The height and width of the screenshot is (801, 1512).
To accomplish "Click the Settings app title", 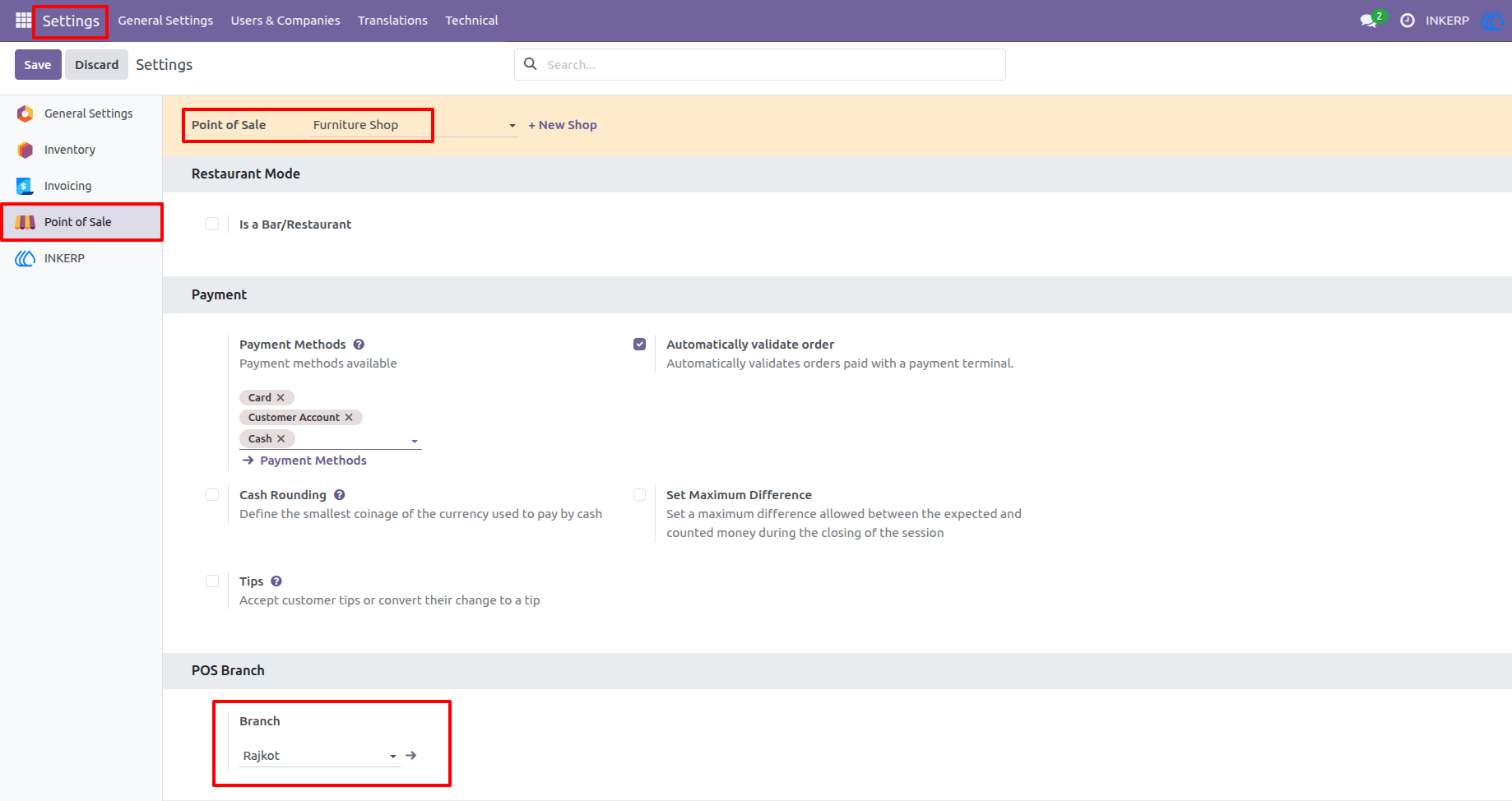I will pyautogui.click(x=71, y=21).
